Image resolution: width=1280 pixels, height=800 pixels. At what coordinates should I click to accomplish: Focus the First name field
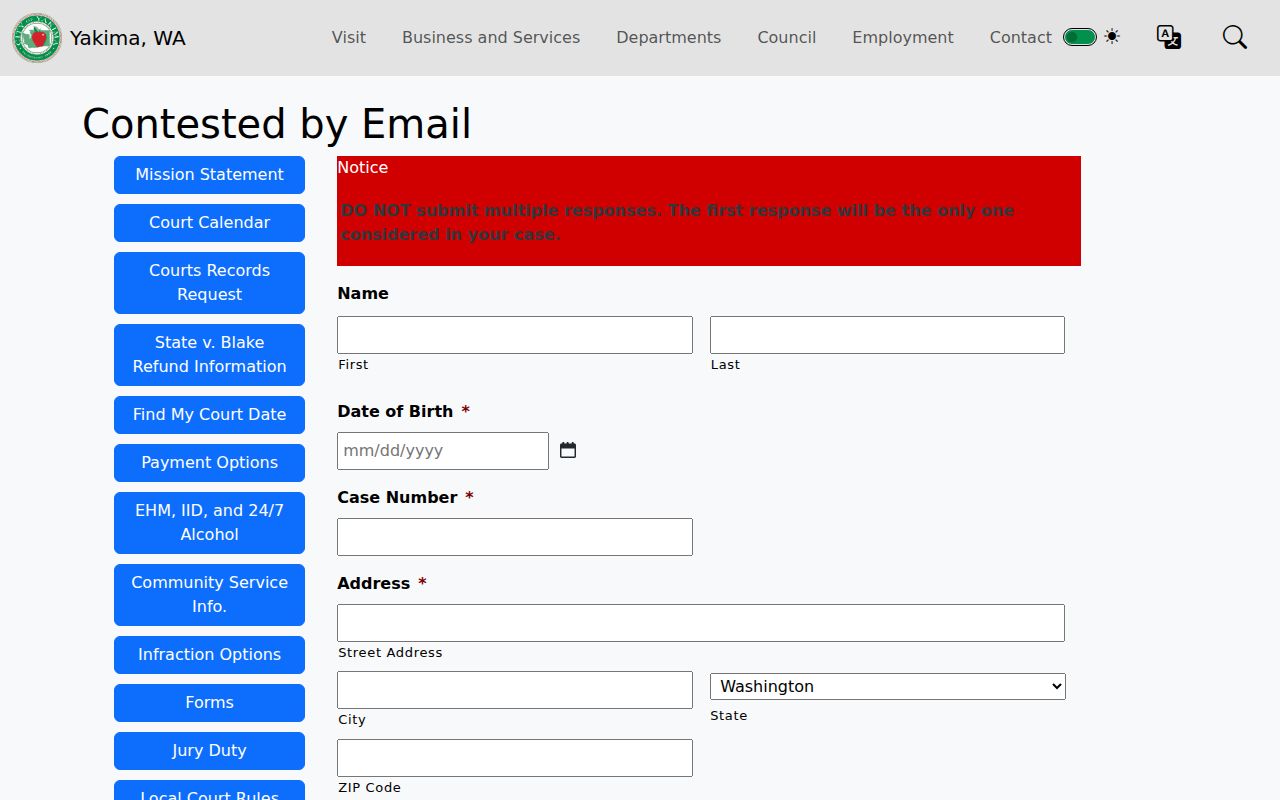coord(515,335)
